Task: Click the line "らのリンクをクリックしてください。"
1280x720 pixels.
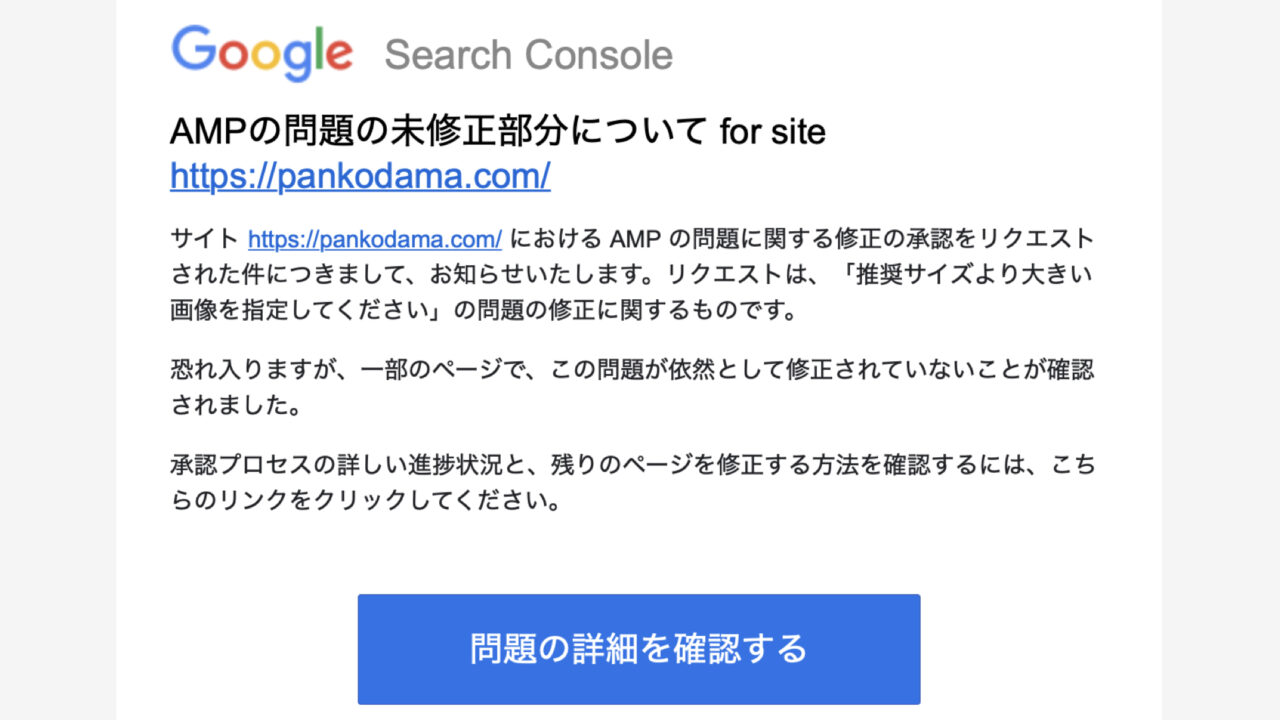Action: [365, 500]
